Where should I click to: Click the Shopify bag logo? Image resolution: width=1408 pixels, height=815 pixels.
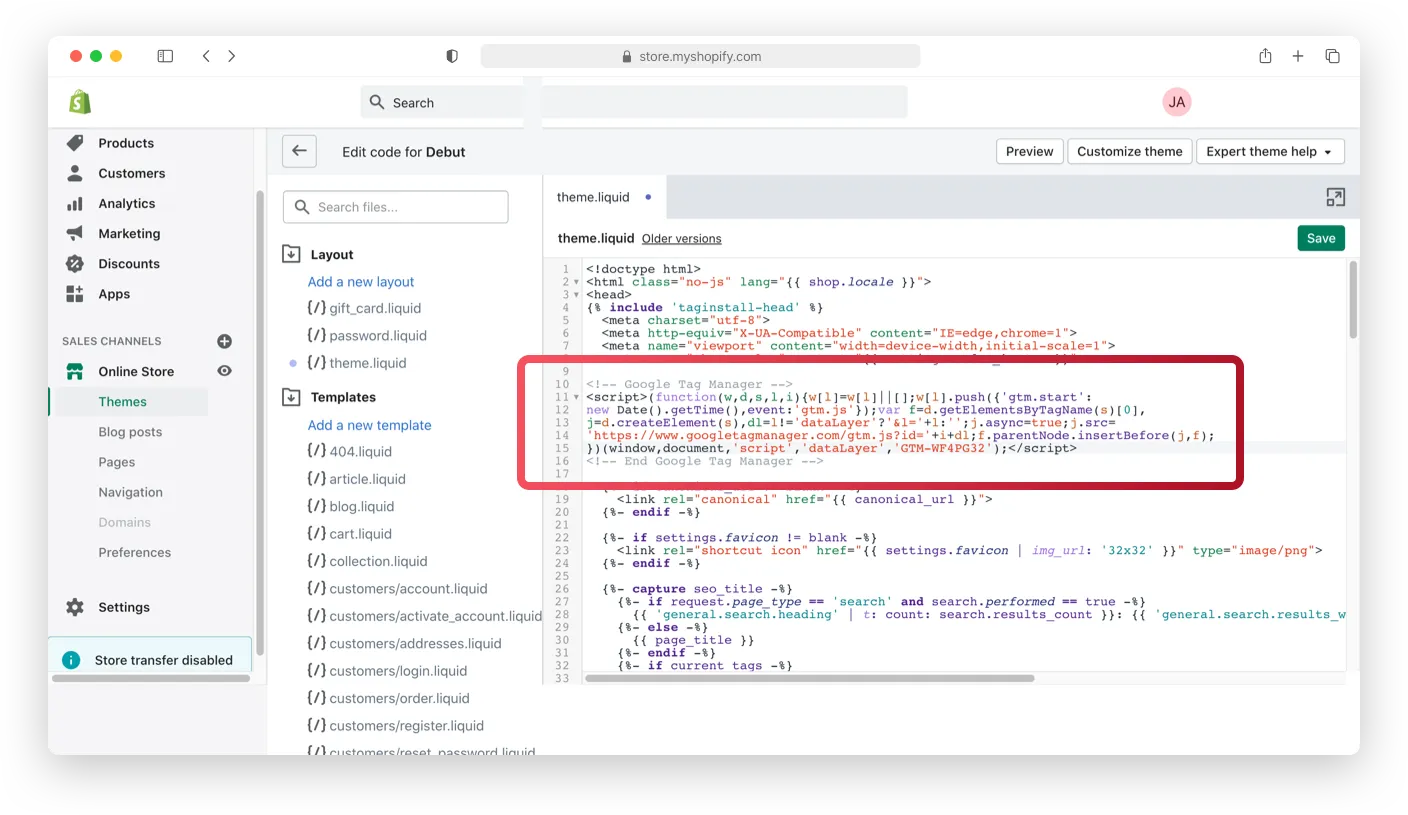click(x=80, y=102)
